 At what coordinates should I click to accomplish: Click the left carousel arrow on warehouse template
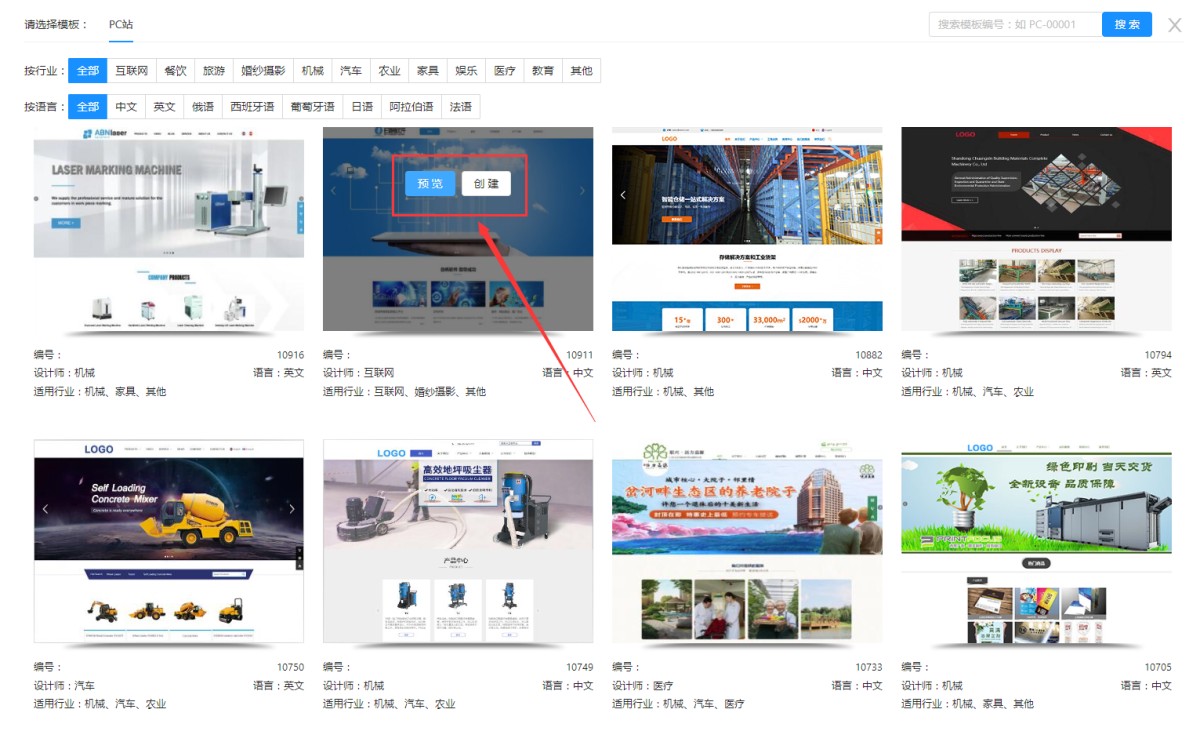click(x=622, y=195)
